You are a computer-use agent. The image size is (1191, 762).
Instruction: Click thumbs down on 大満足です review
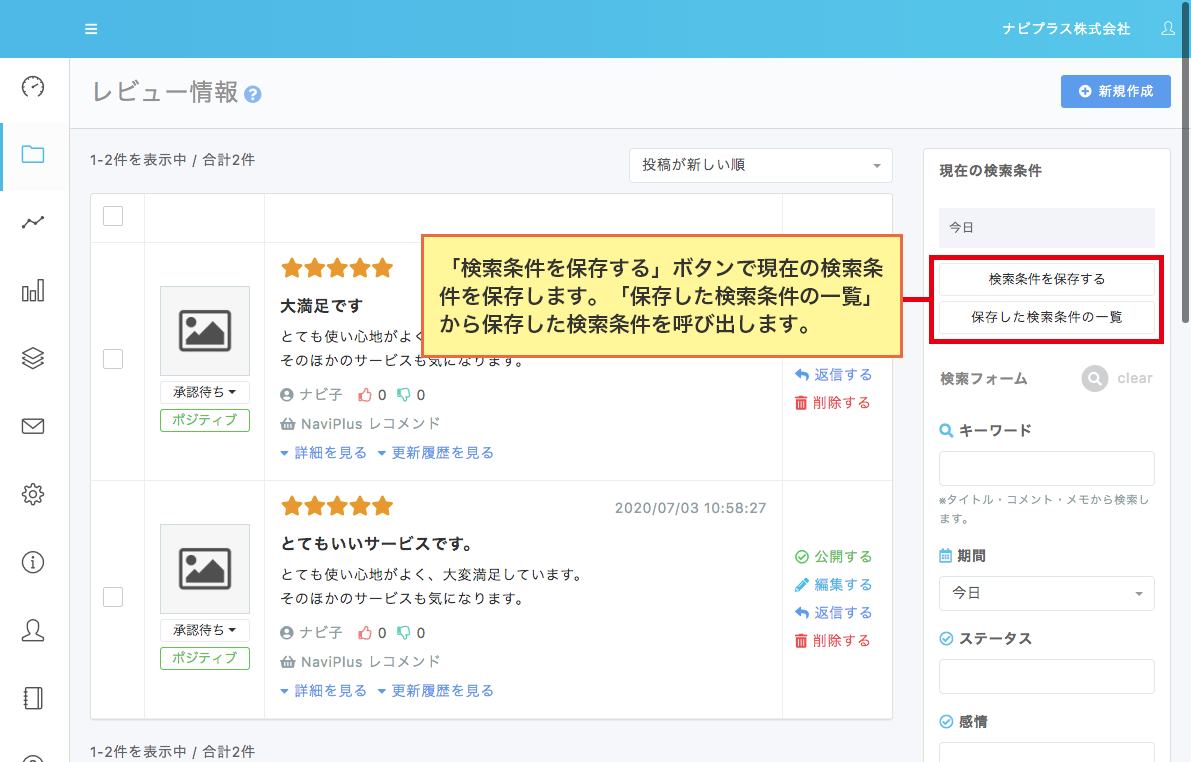click(404, 395)
